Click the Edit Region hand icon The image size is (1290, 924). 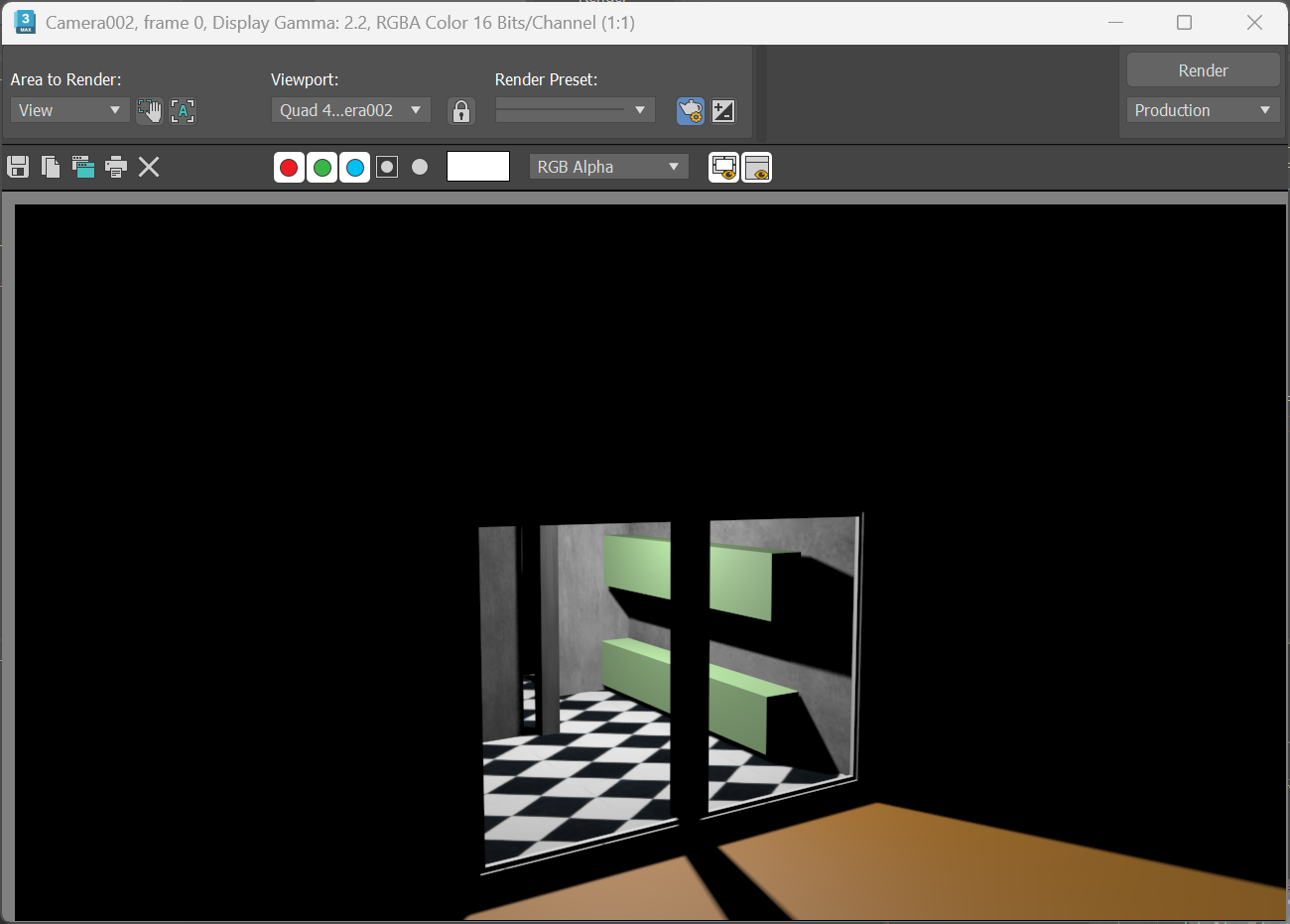click(149, 110)
